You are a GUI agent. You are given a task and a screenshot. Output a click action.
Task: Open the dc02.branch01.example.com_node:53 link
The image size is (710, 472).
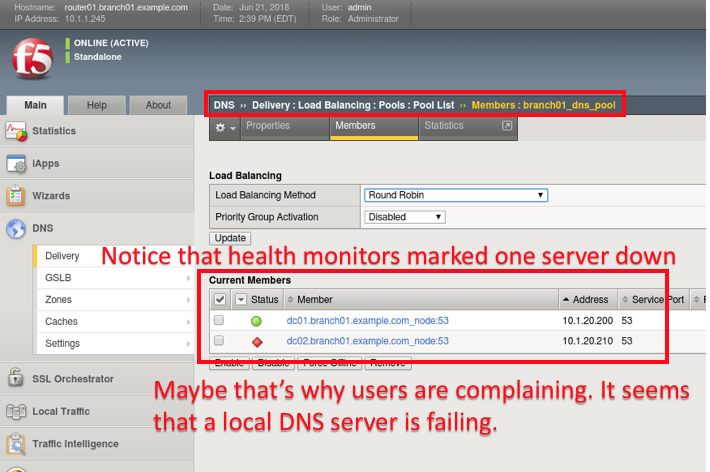click(367, 341)
